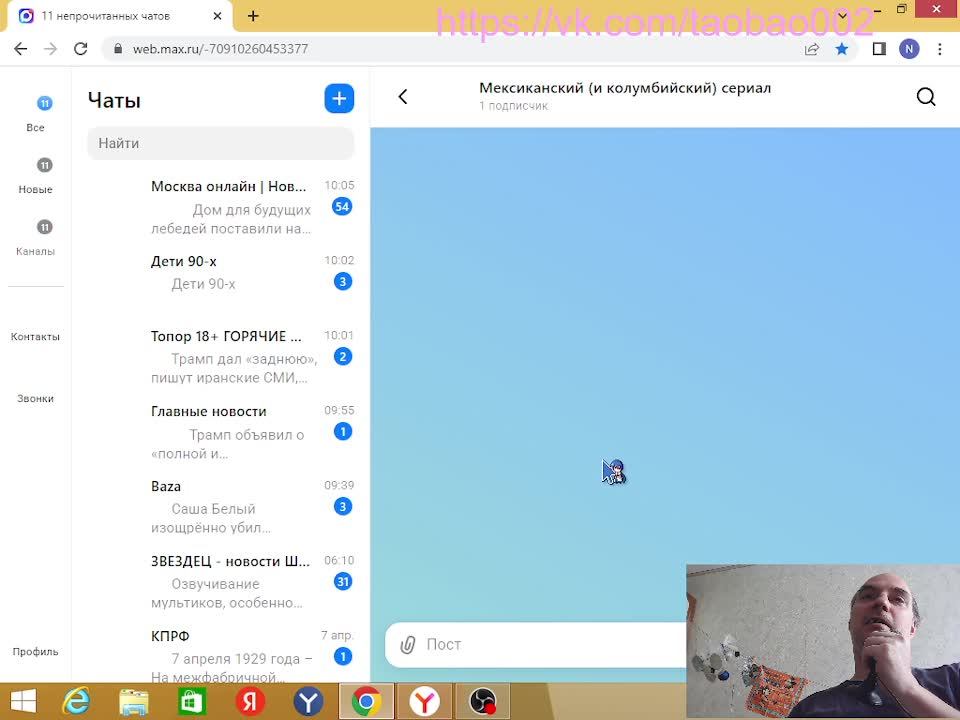Image resolution: width=960 pixels, height=720 pixels.
Task: Click the 'Найти' search field
Action: (220, 143)
